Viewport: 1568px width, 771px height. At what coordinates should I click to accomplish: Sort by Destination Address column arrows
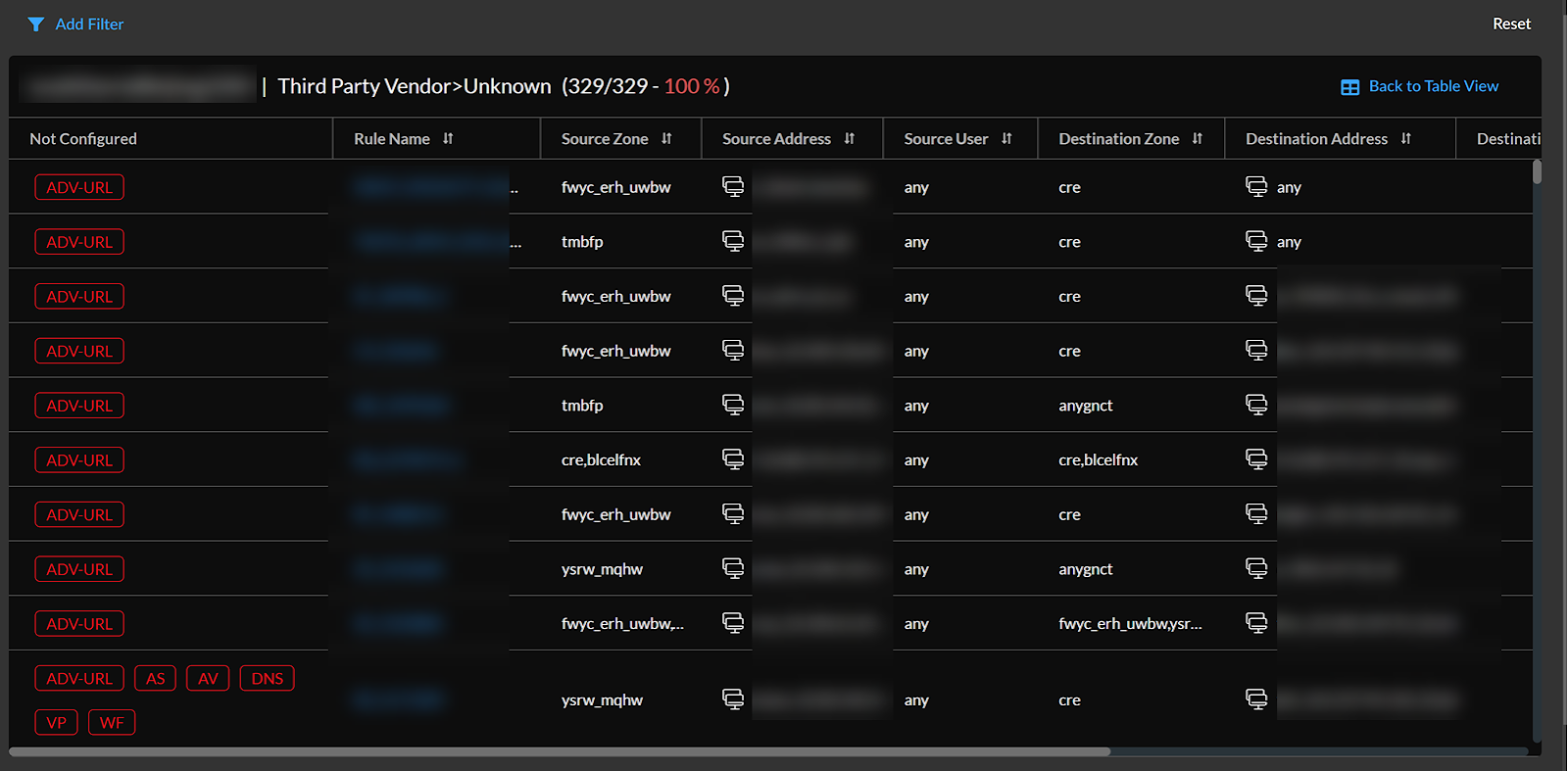click(1405, 139)
